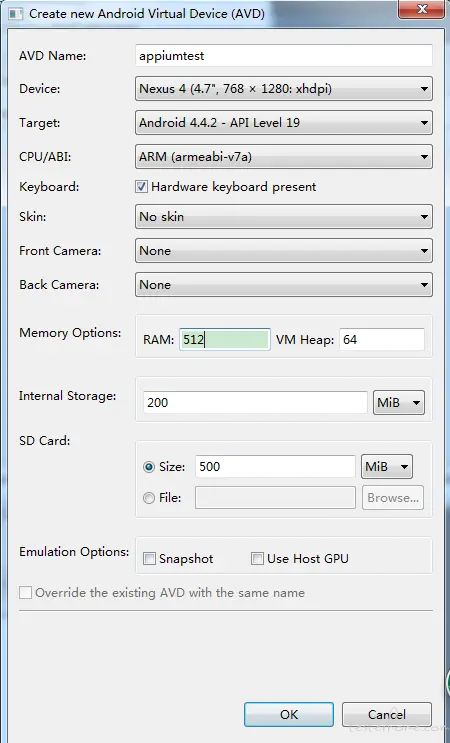Image resolution: width=450 pixels, height=743 pixels.
Task: Click into the VM Heap field
Action: pos(382,340)
